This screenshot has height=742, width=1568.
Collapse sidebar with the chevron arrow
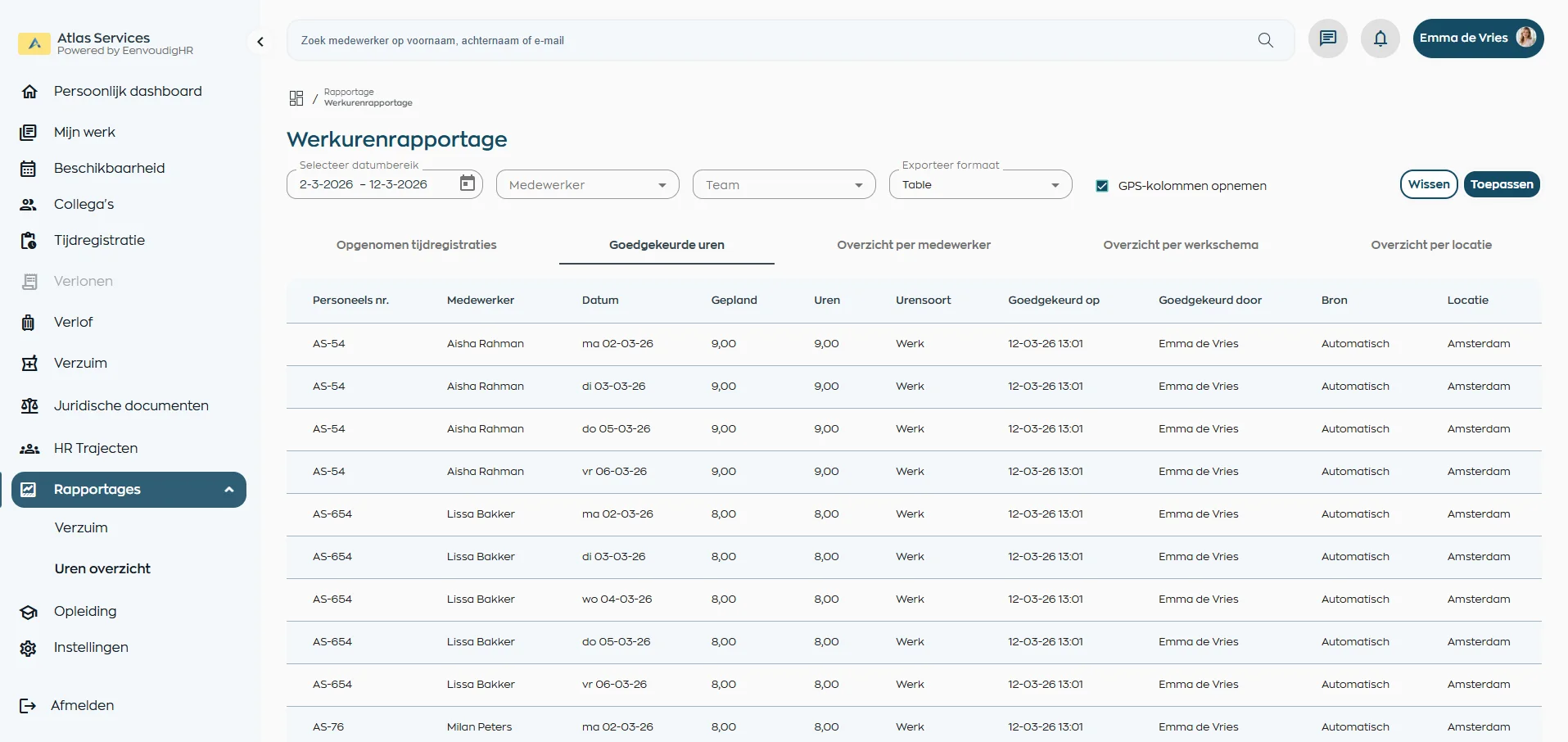click(260, 42)
